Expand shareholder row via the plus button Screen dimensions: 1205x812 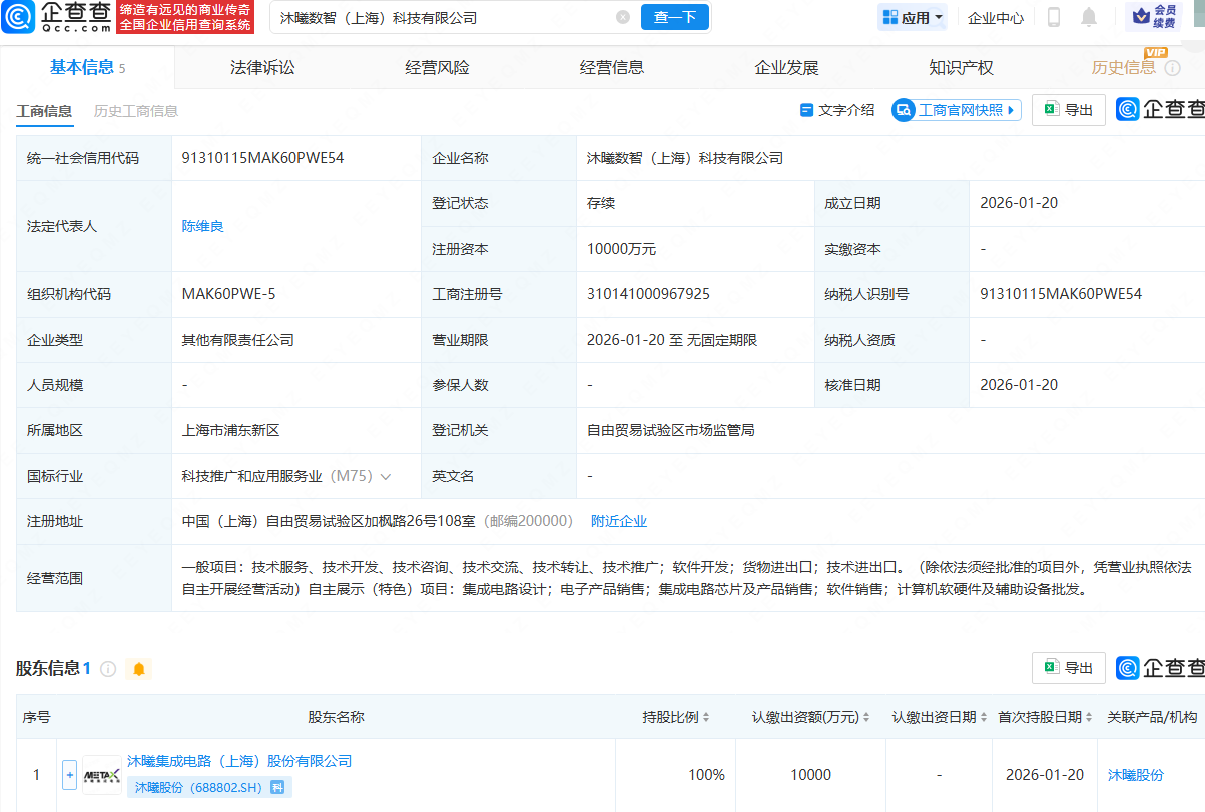coord(68,775)
